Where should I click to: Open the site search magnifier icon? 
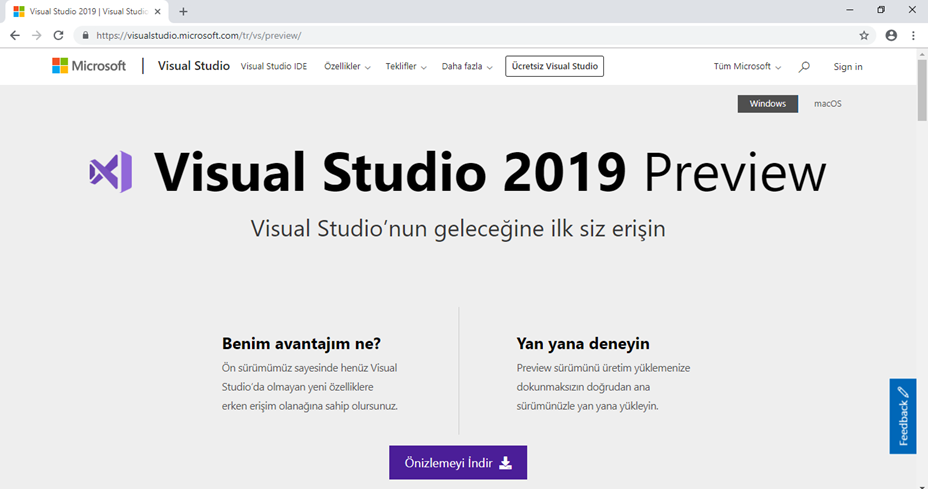click(804, 67)
